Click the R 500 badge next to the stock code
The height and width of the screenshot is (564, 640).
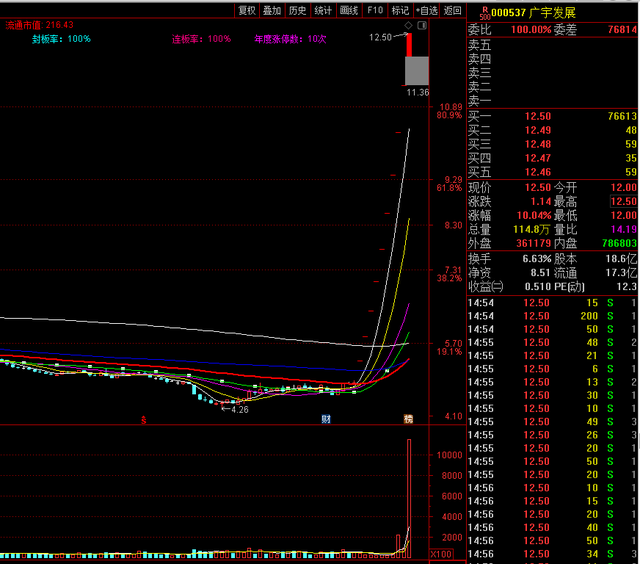click(484, 13)
